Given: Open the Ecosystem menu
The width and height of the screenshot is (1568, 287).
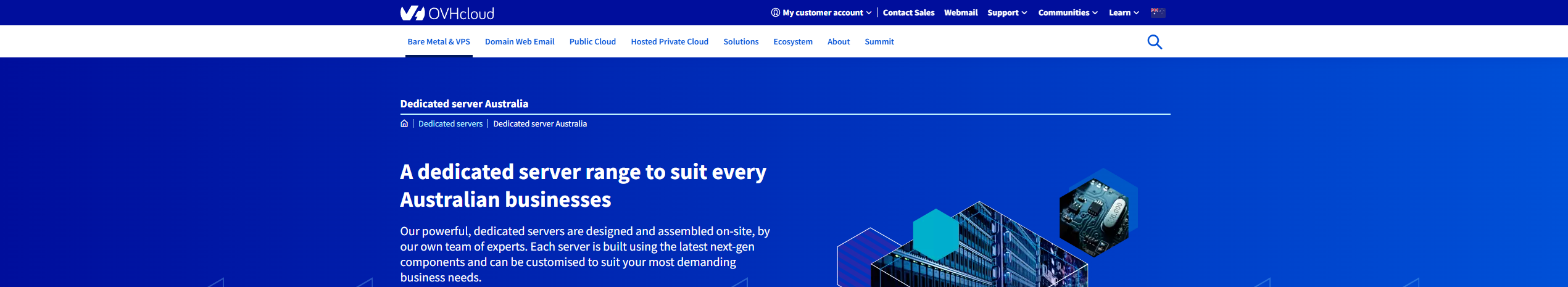Looking at the screenshot, I should coord(793,42).
